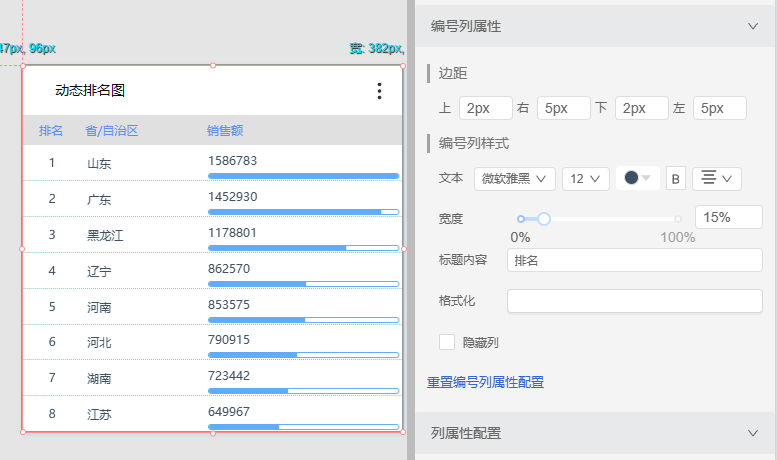
Task: Expand the 列属性配置 section
Action: (753, 433)
